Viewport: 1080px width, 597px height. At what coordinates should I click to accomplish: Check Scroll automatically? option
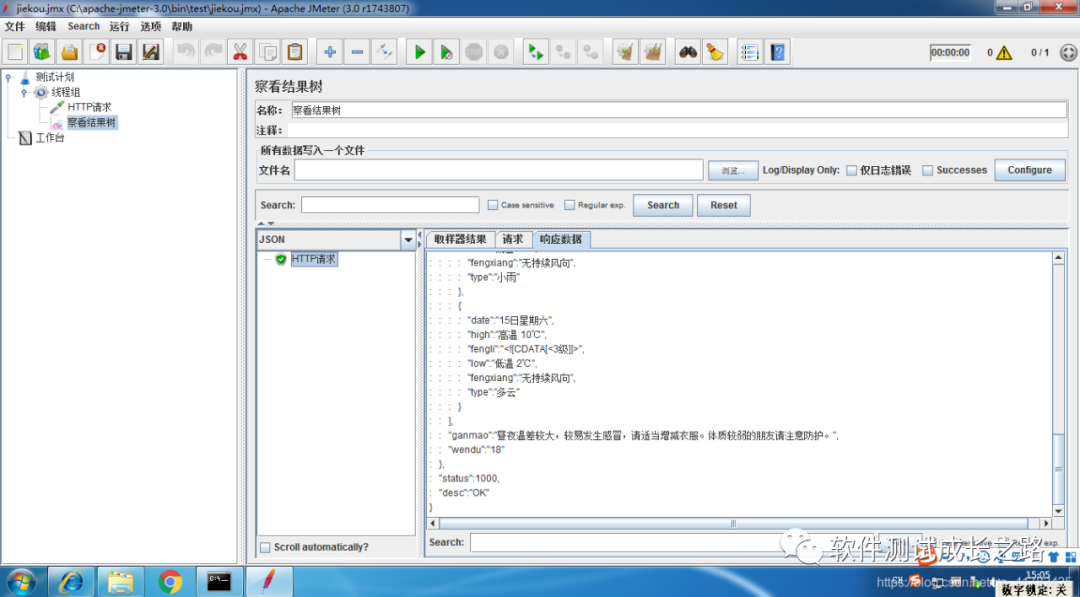pos(265,547)
